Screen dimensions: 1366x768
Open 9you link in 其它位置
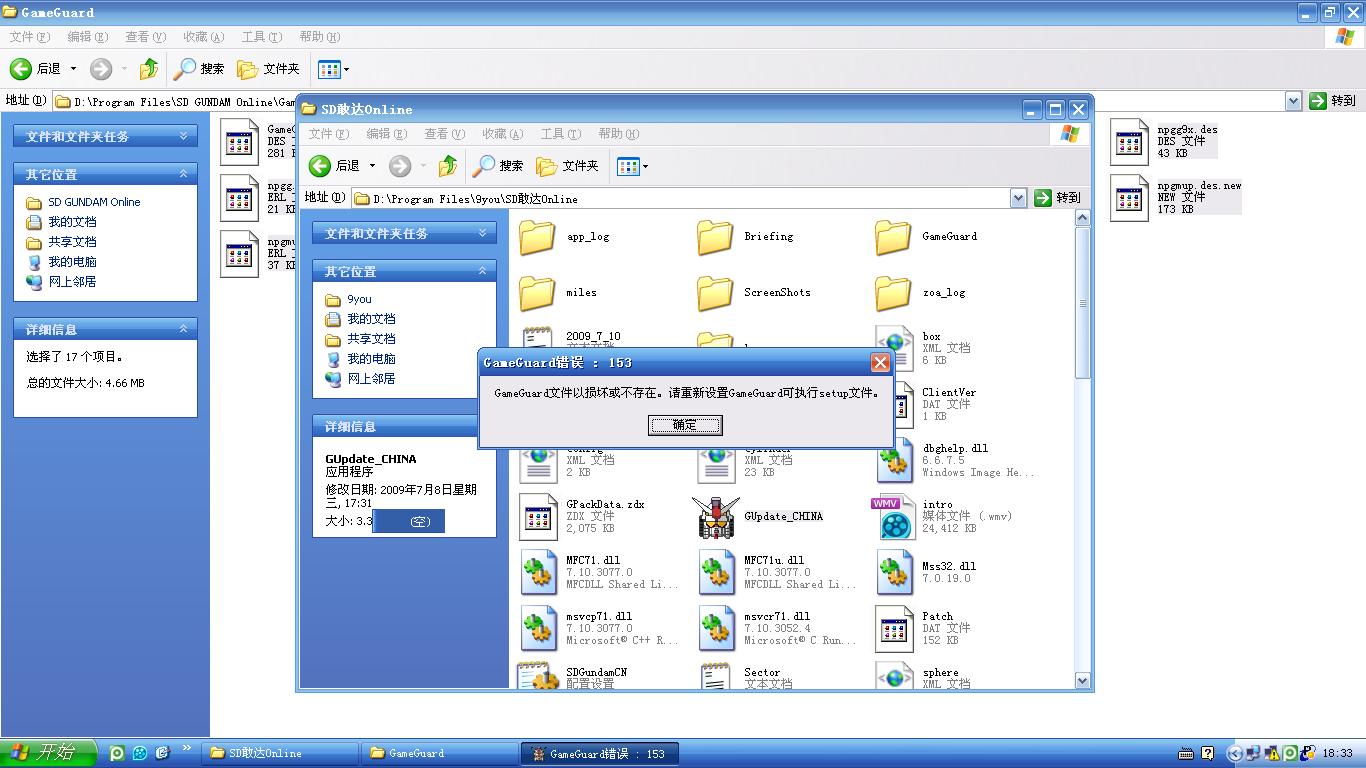359,299
